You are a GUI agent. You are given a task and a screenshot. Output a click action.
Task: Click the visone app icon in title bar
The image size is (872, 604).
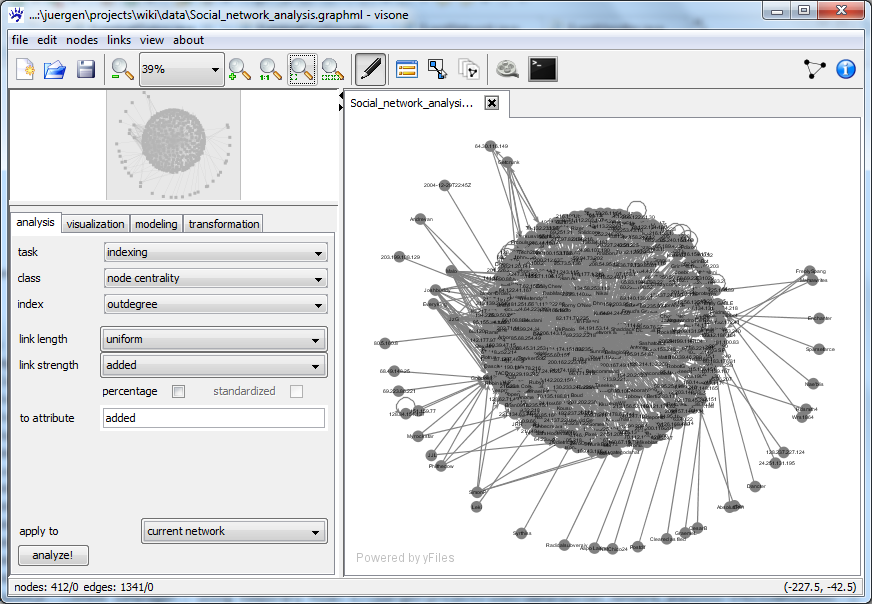click(x=17, y=14)
